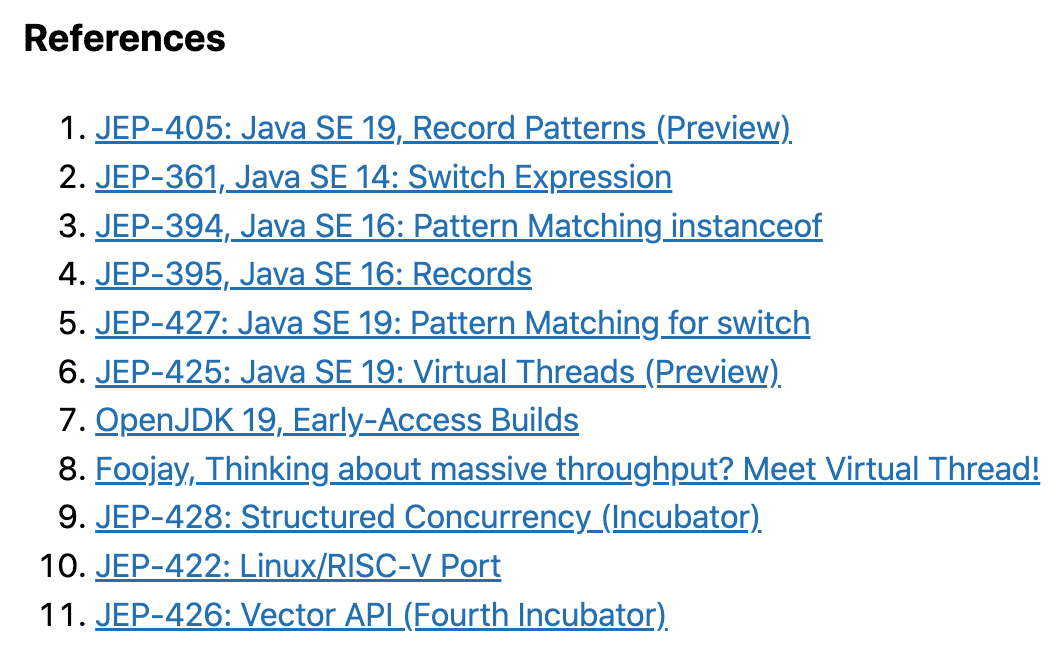This screenshot has width=1062, height=660.
Task: Click list number 10 before JEP-422
Action: point(63,566)
